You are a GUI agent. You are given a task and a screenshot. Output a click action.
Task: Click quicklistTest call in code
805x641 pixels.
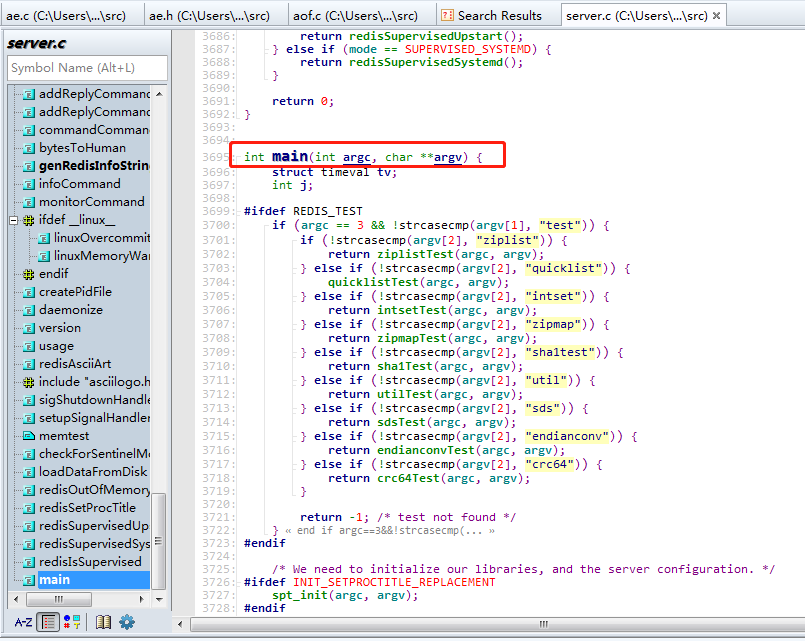(x=373, y=282)
